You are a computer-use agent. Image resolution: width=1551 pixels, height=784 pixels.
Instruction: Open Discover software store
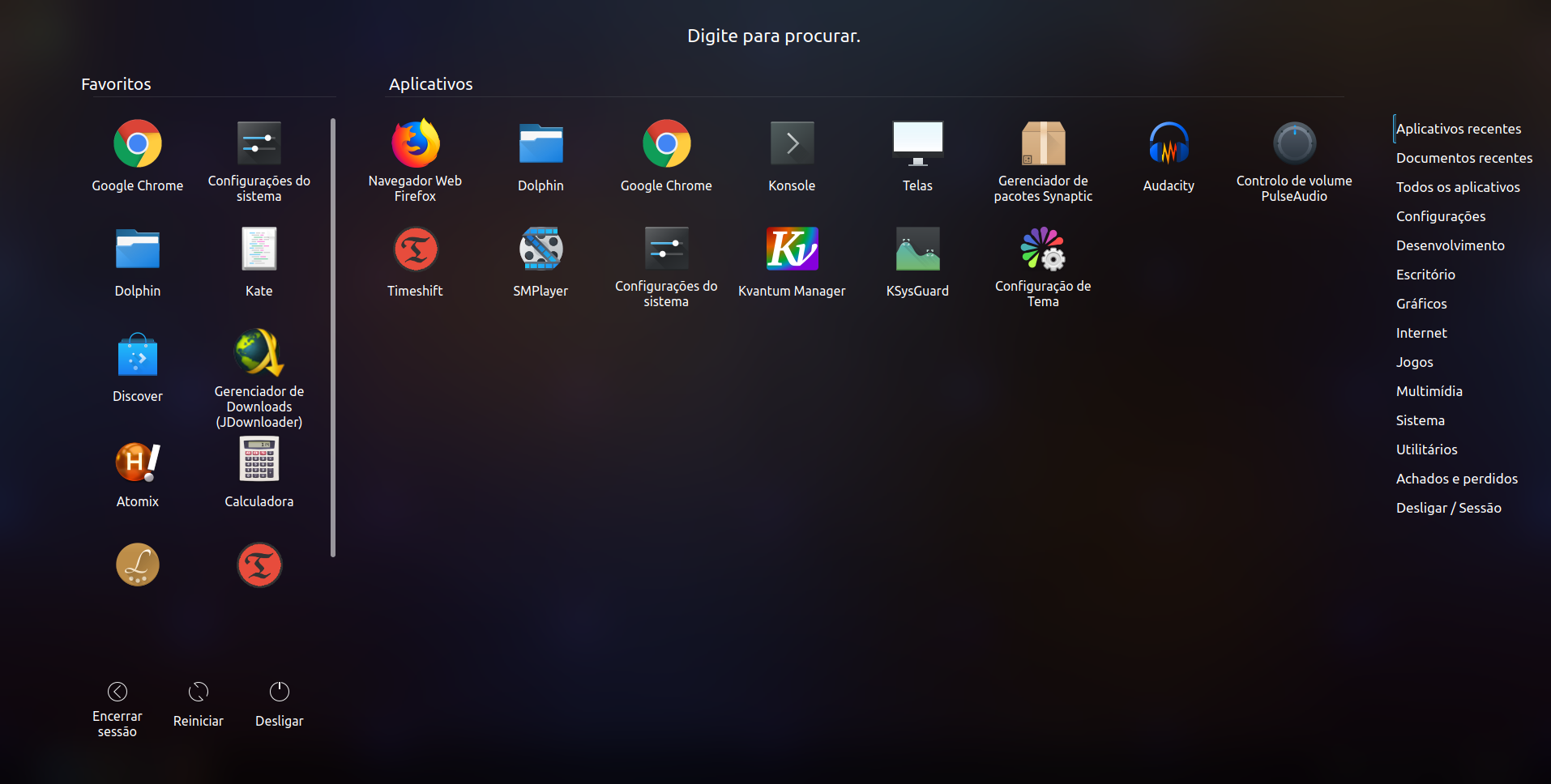point(138,367)
